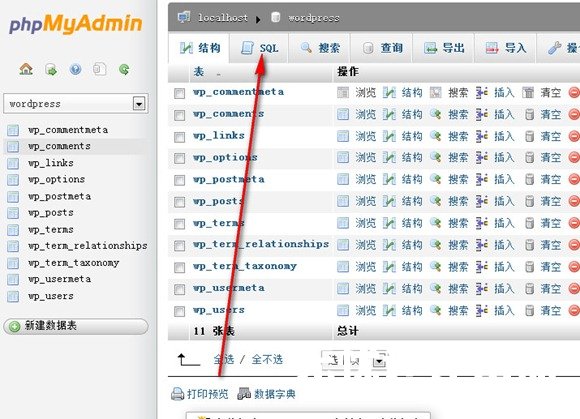Click the table icon beside wp_options in sidebar
Screen dimensions: 580x419
click(13, 180)
